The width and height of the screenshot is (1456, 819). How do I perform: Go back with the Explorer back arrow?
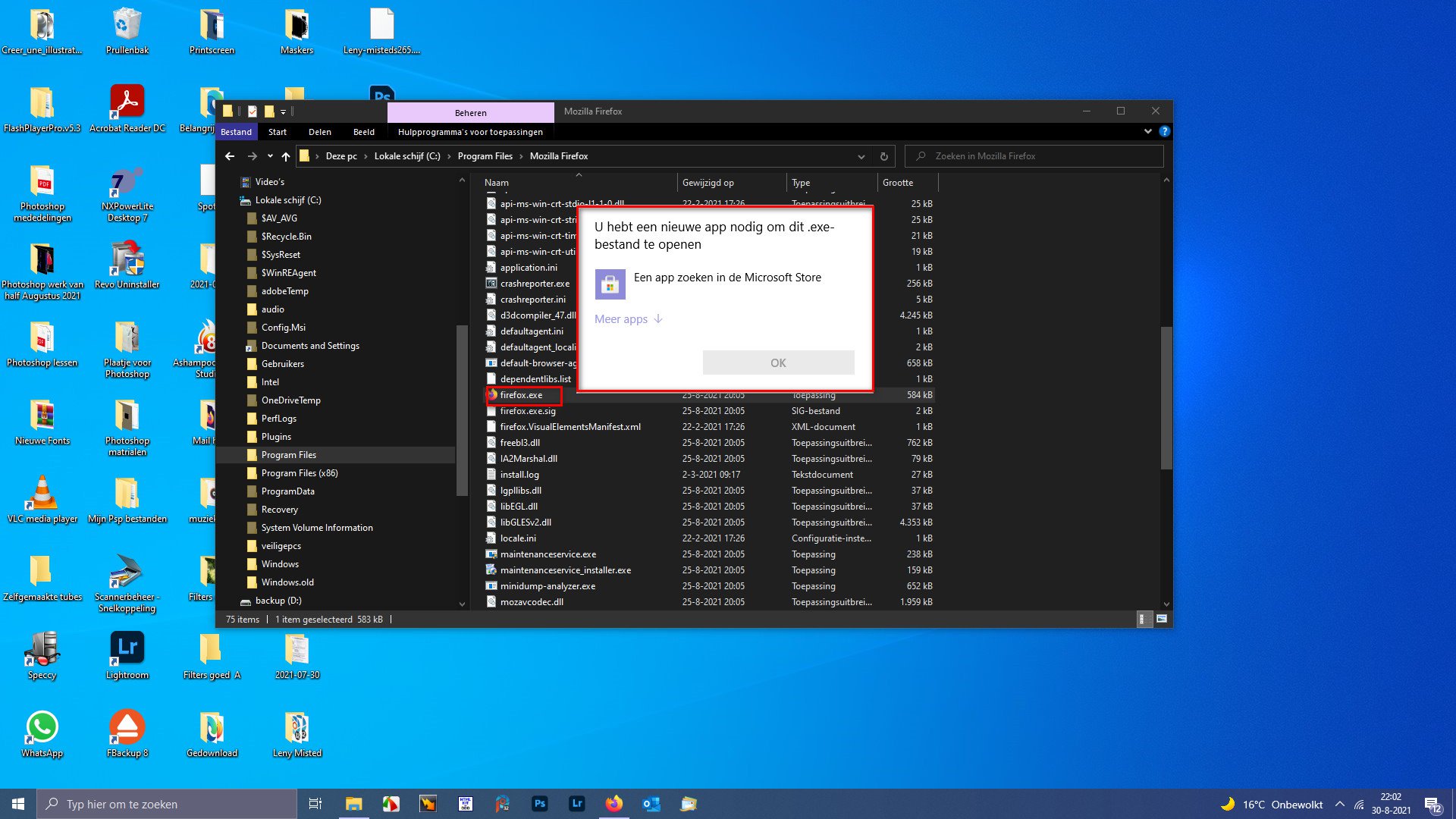tap(230, 156)
